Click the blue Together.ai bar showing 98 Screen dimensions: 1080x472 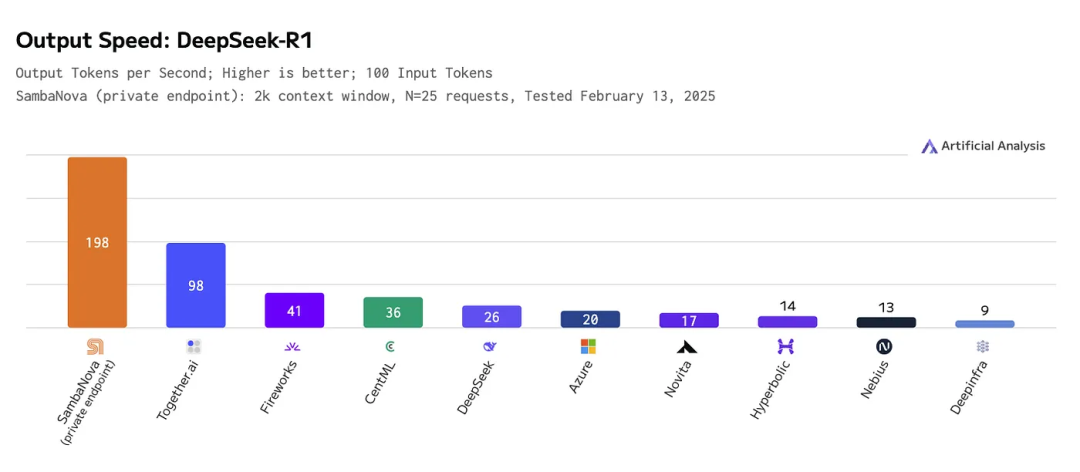click(x=196, y=285)
